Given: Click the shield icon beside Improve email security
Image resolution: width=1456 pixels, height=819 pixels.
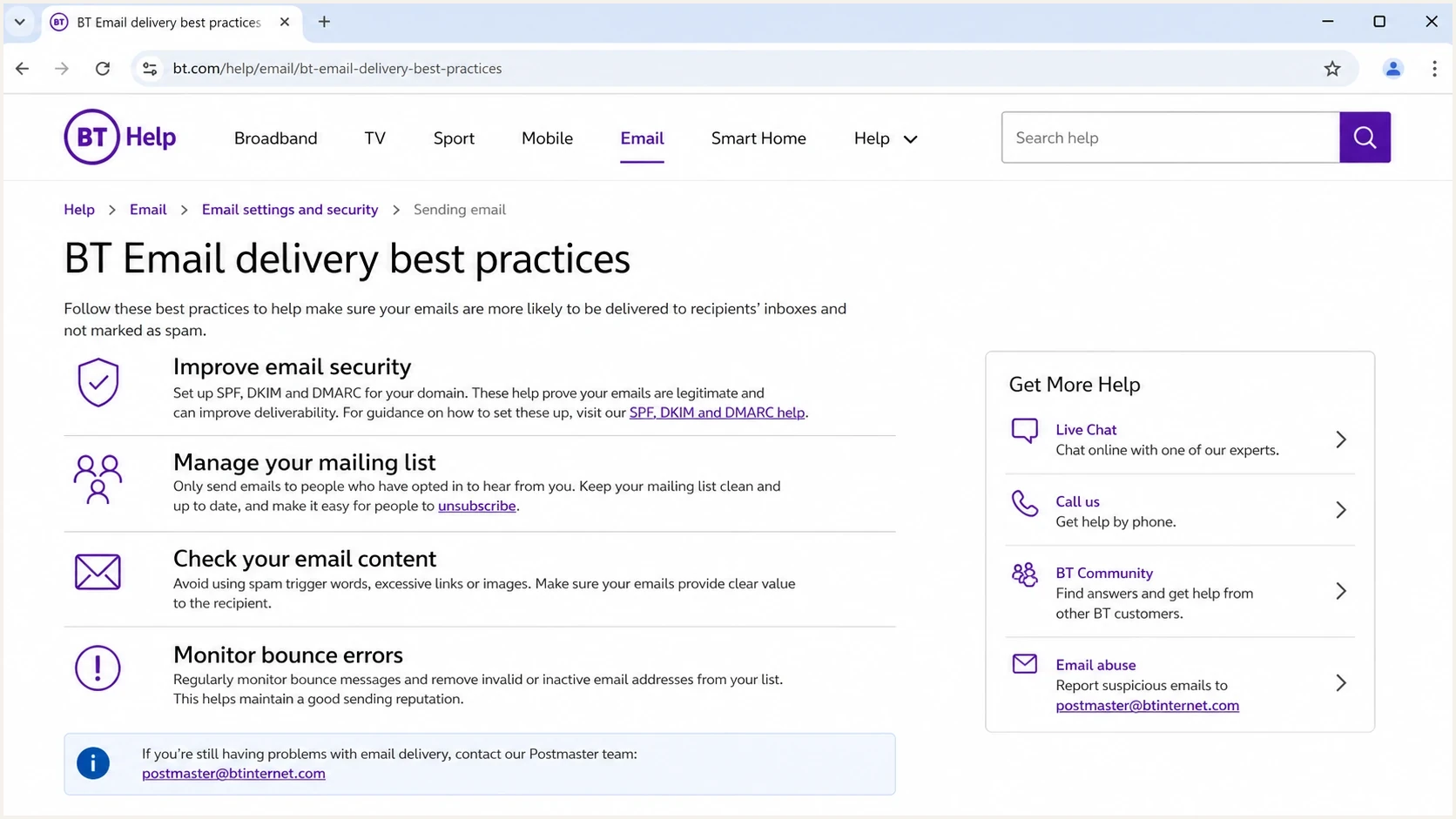Looking at the screenshot, I should coord(98,382).
